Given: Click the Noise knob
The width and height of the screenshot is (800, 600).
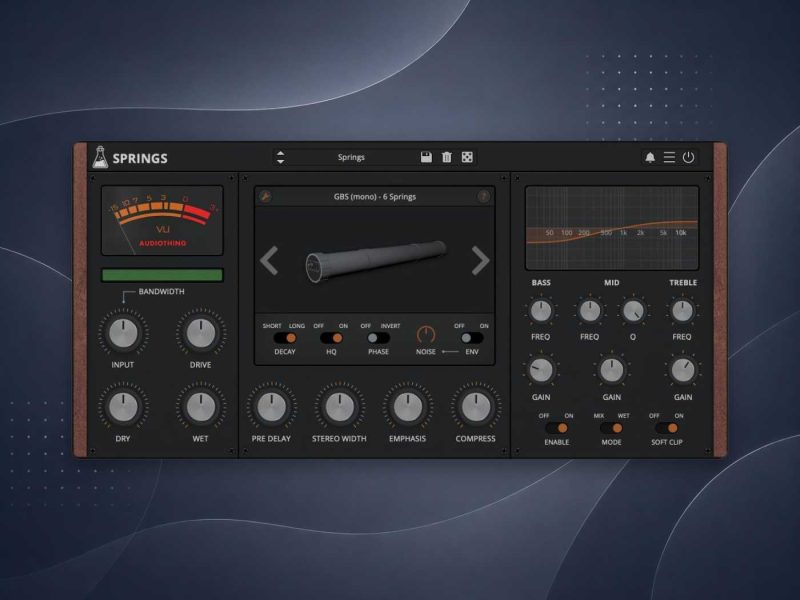Looking at the screenshot, I should coord(426,335).
